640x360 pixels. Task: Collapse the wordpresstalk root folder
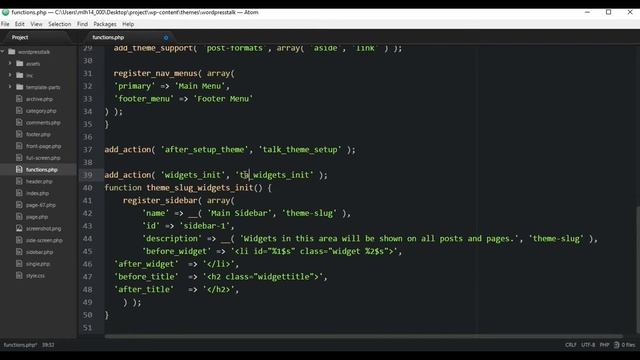pos(3,51)
